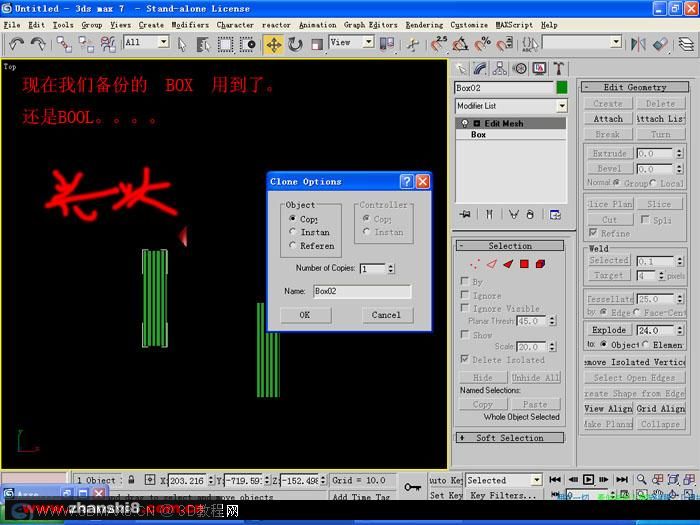The height and width of the screenshot is (525, 700).
Task: Choose Polygon sub-object selection icon
Action: (524, 264)
